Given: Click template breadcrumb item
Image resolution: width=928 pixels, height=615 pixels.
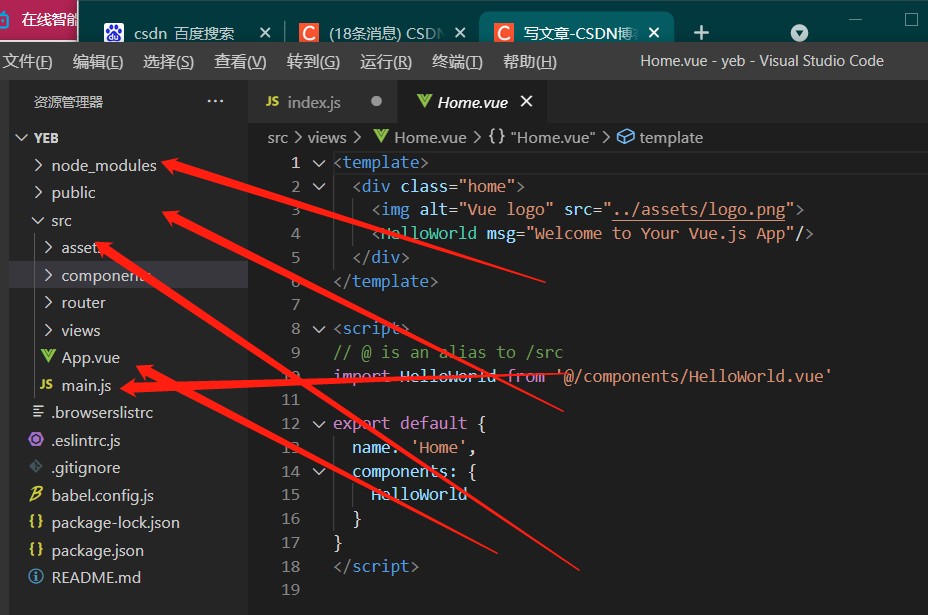Looking at the screenshot, I should (x=671, y=138).
